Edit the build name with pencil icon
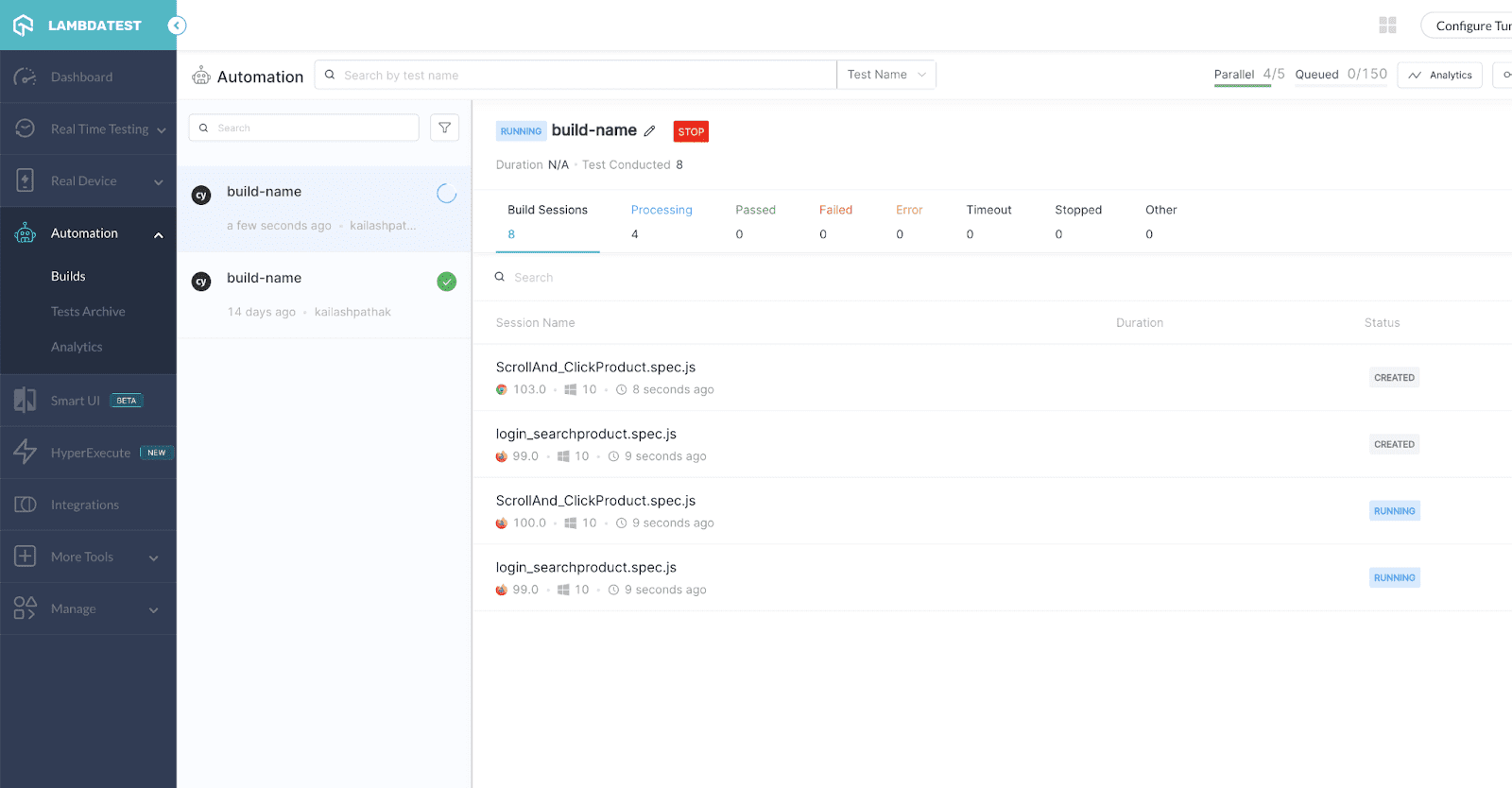The image size is (1512, 788). click(x=650, y=131)
